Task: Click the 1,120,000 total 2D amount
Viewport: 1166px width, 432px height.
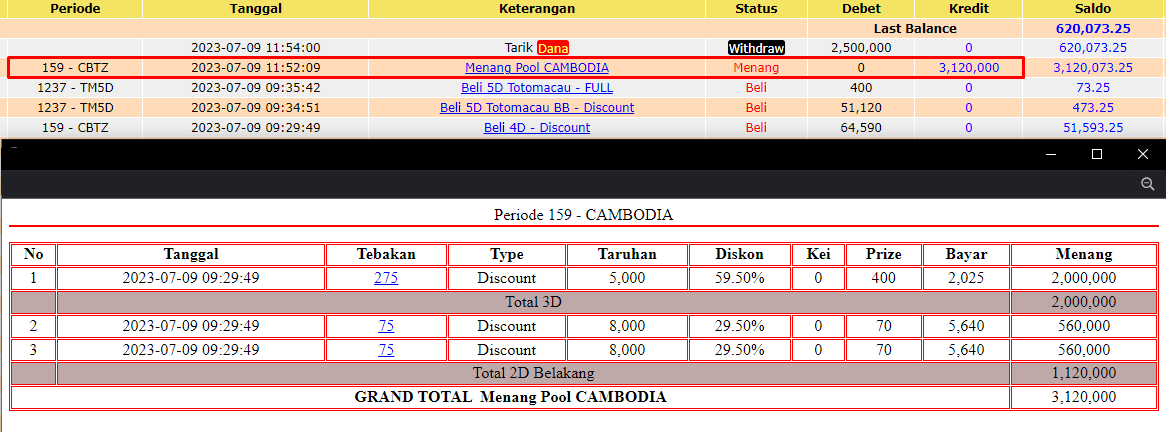Action: [1083, 373]
